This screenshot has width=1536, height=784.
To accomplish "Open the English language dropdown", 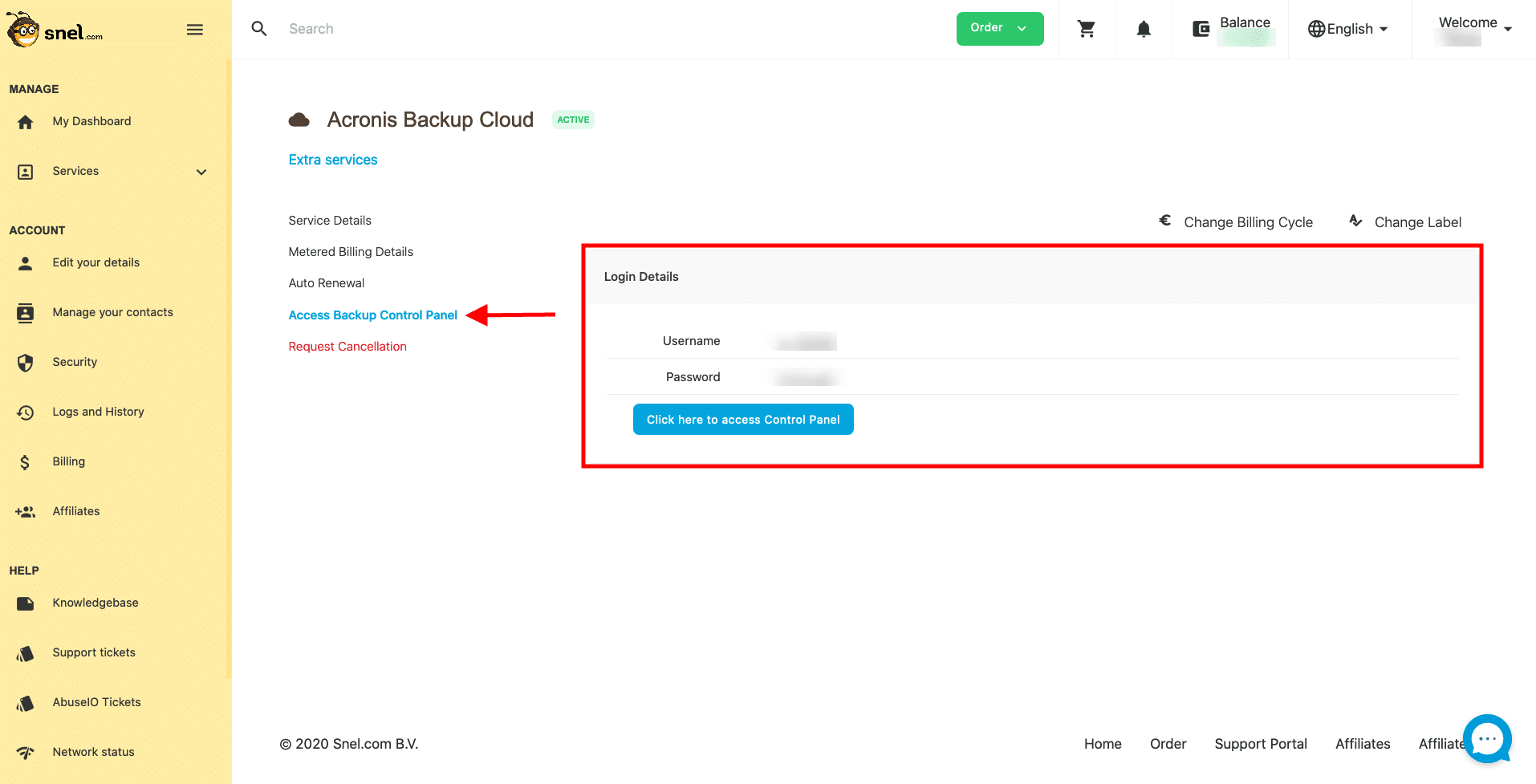I will [x=1348, y=29].
